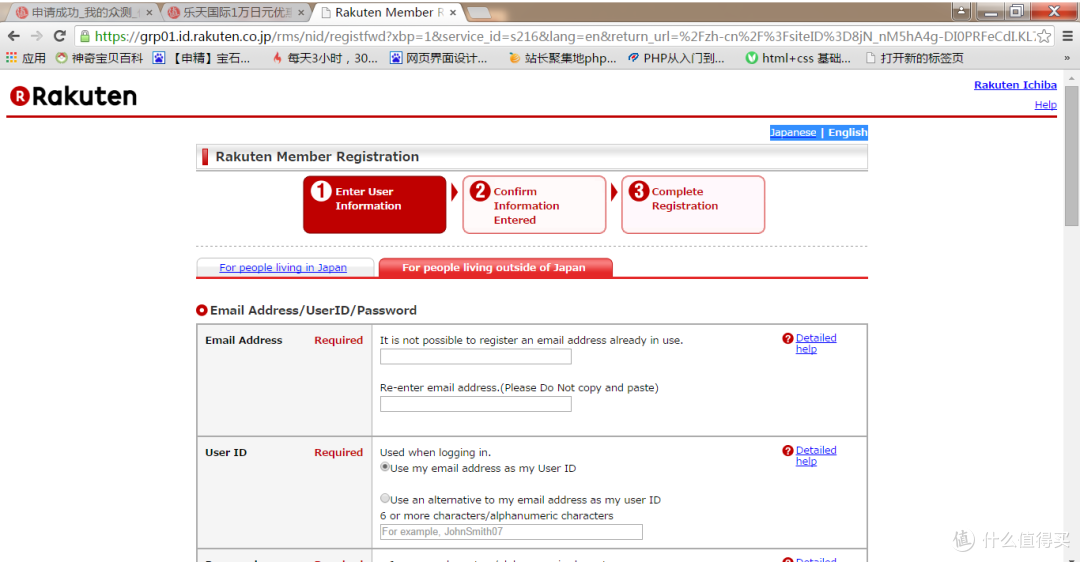Open 打开新的标签页 bookmark
1080x562 pixels.
(x=914, y=58)
